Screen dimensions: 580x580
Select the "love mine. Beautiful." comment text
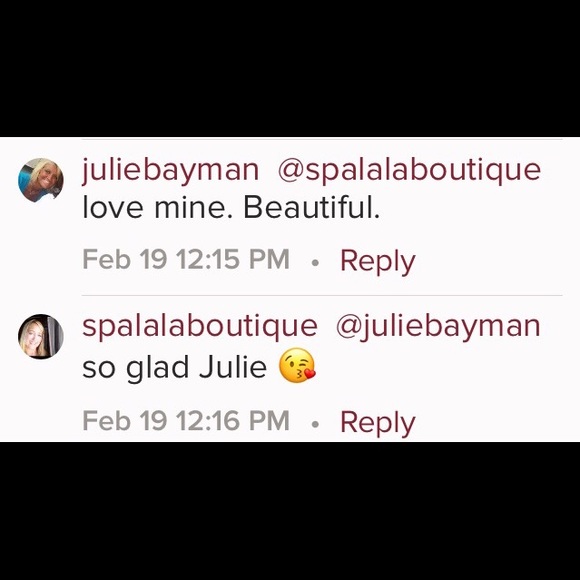(x=231, y=208)
